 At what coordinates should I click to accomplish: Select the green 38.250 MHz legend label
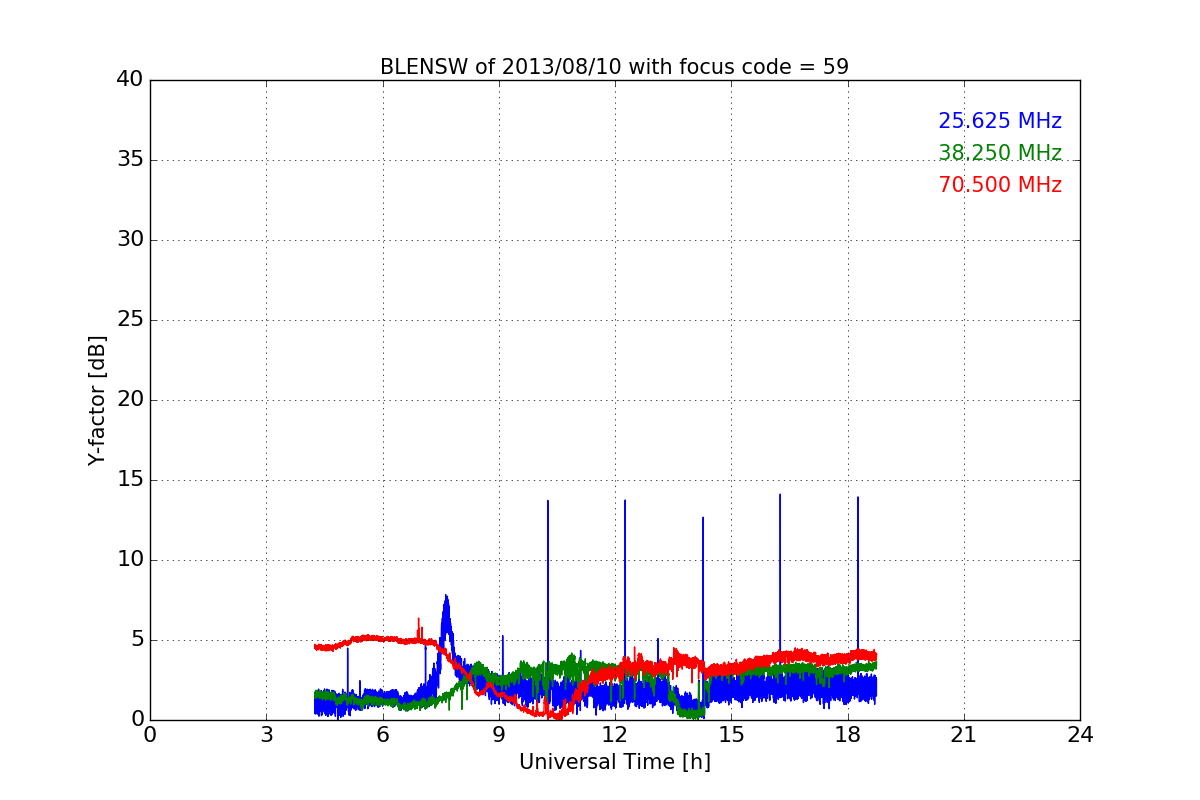pos(1000,153)
